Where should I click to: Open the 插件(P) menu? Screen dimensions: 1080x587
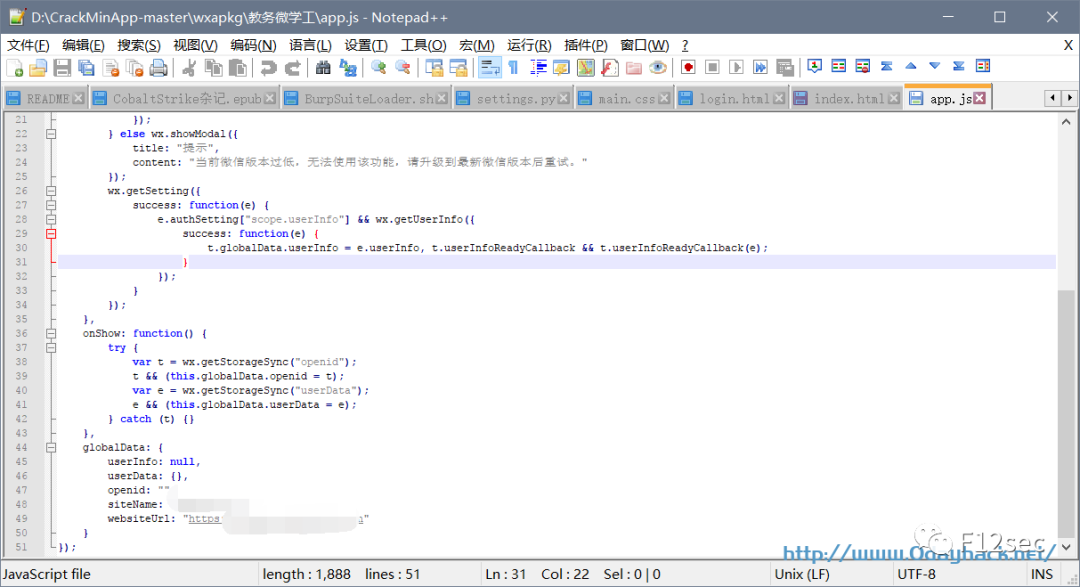click(585, 45)
